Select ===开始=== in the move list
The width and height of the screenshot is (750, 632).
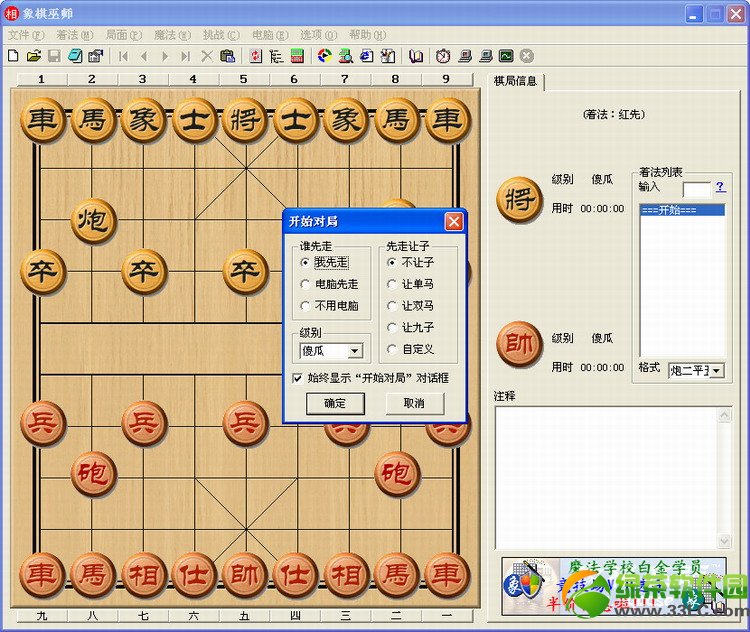point(682,210)
